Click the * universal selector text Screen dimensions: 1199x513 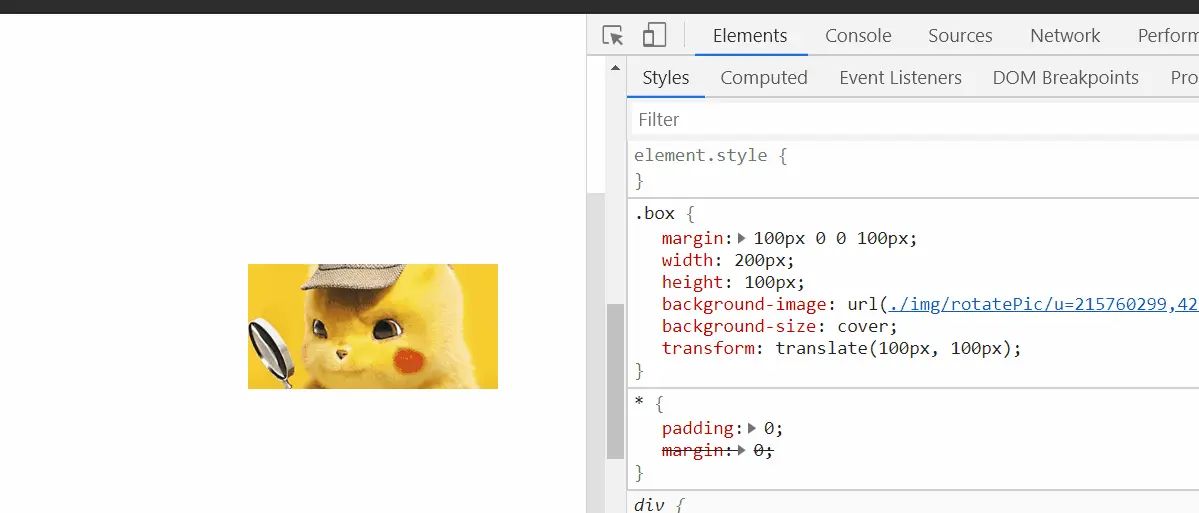(x=639, y=403)
